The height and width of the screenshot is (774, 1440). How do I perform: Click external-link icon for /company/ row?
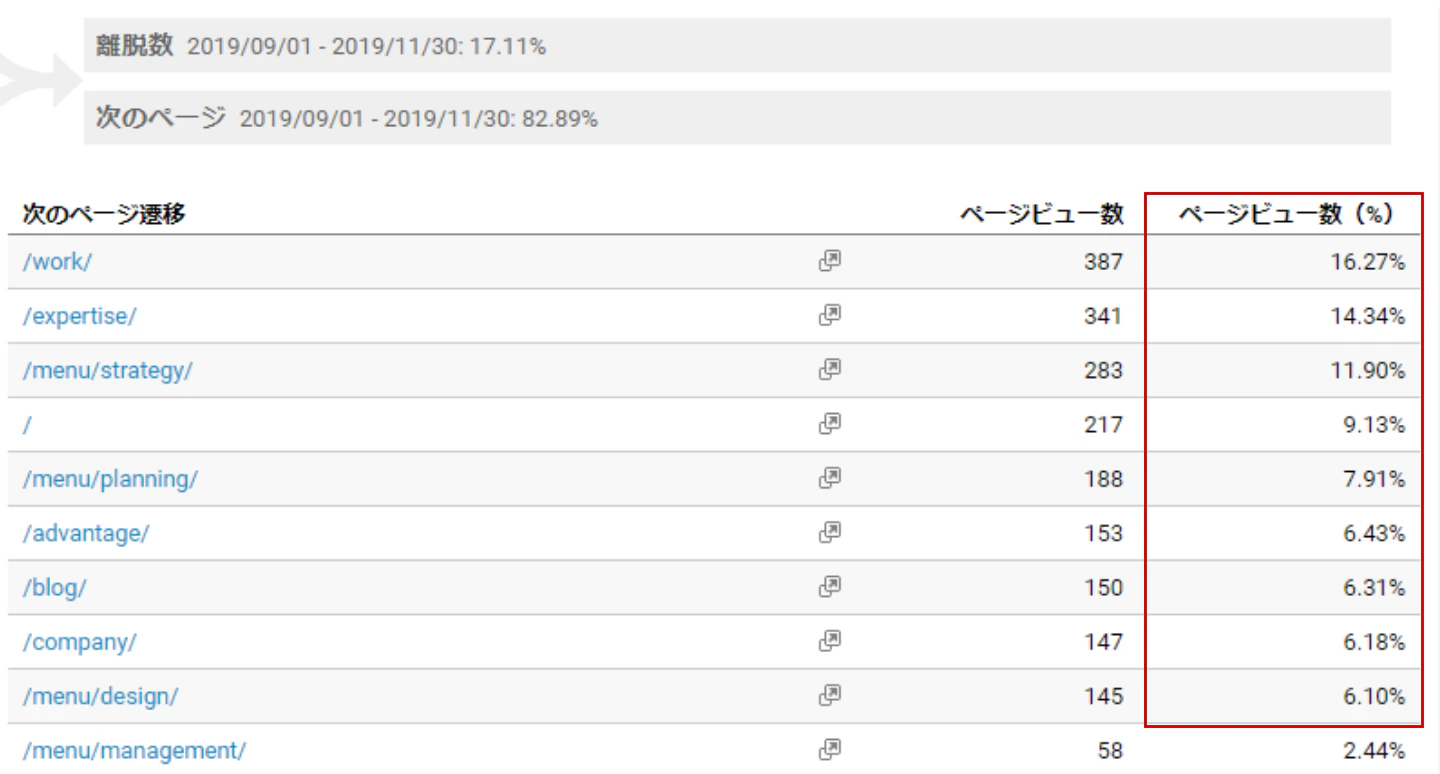click(x=829, y=641)
